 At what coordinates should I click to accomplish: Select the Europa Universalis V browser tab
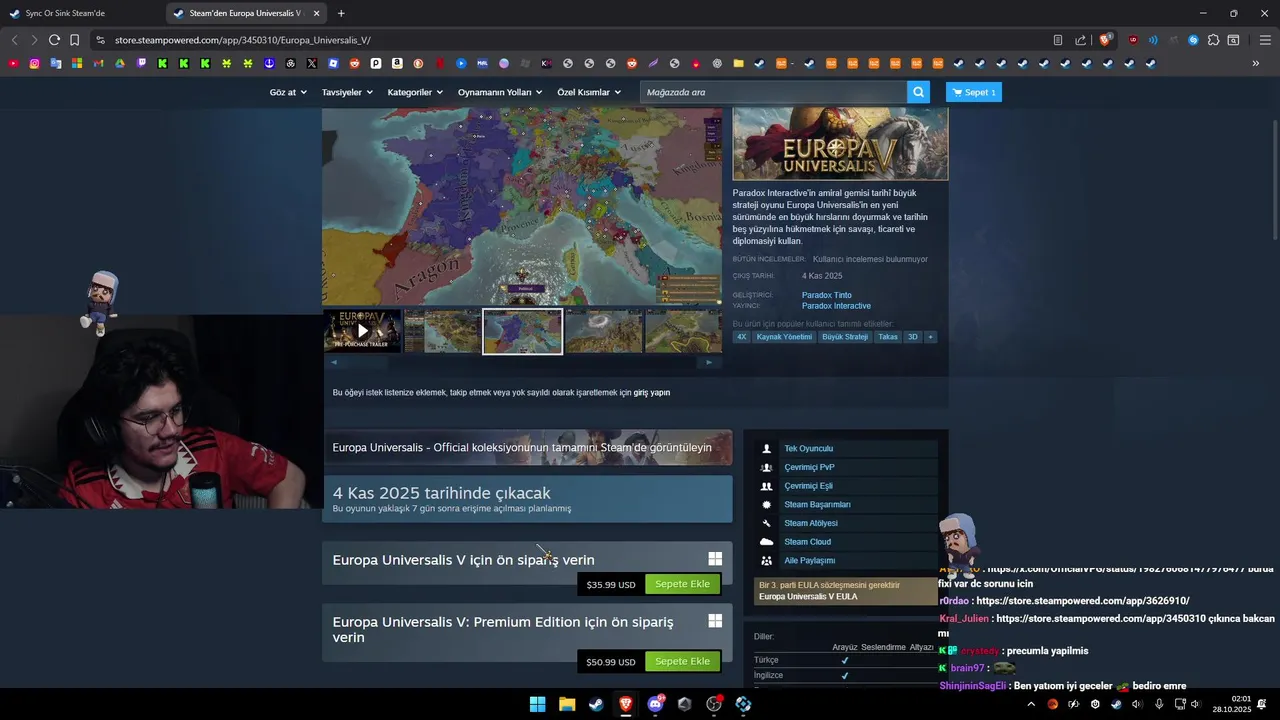tap(246, 13)
